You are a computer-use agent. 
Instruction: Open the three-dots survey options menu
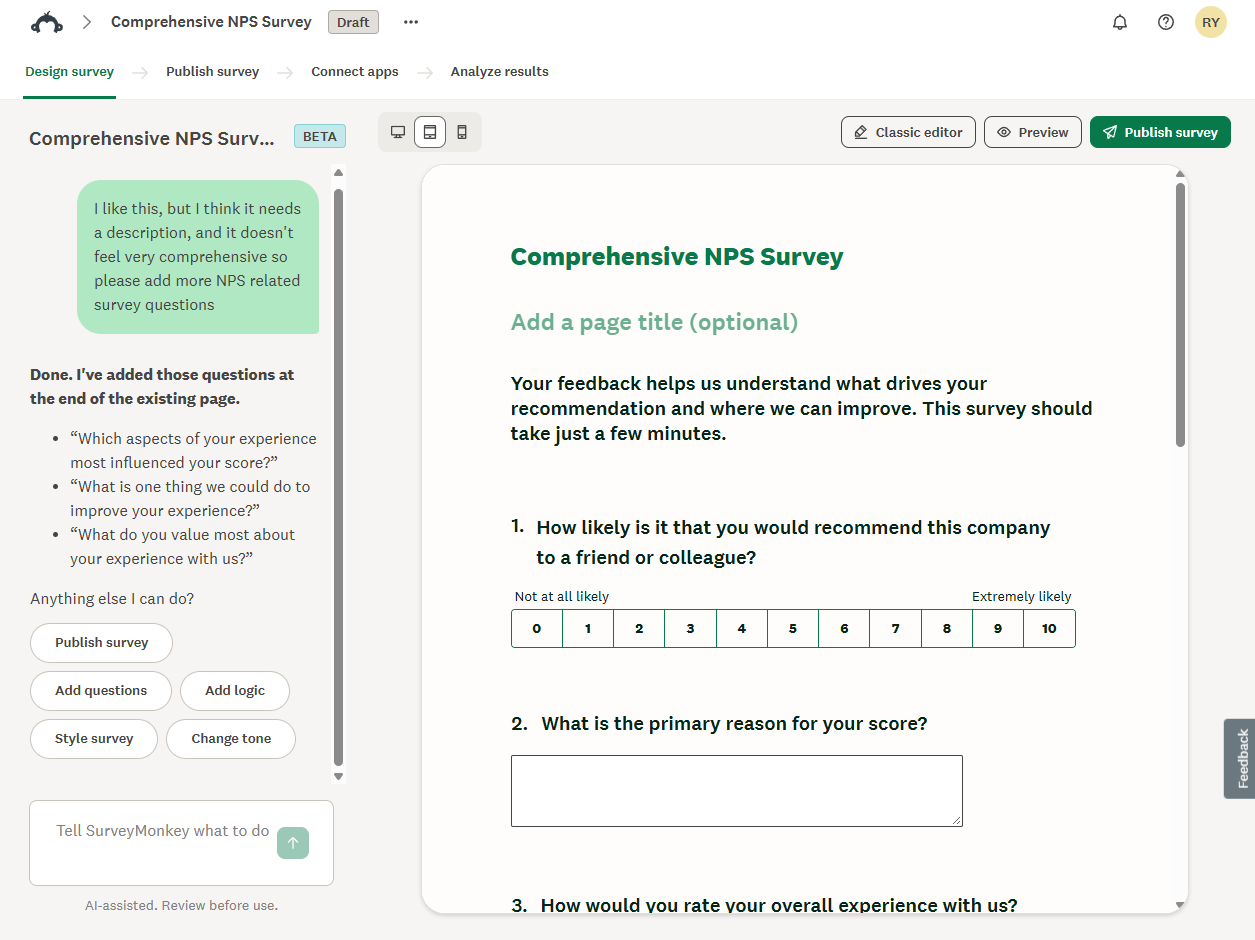(x=411, y=22)
